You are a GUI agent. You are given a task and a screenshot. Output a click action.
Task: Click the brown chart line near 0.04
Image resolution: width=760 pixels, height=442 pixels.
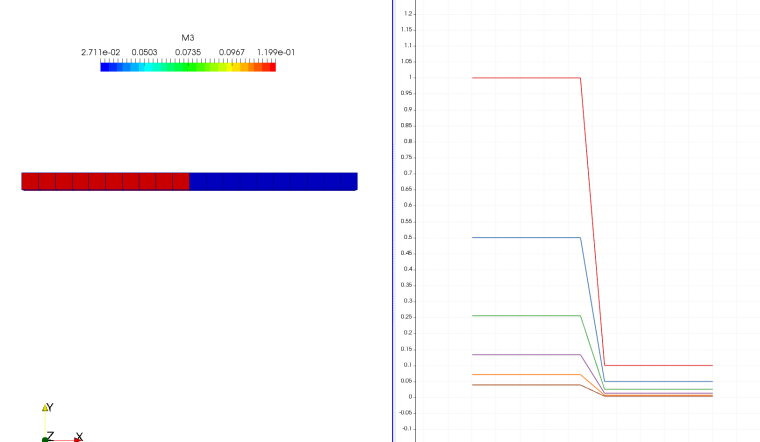[x=526, y=385]
